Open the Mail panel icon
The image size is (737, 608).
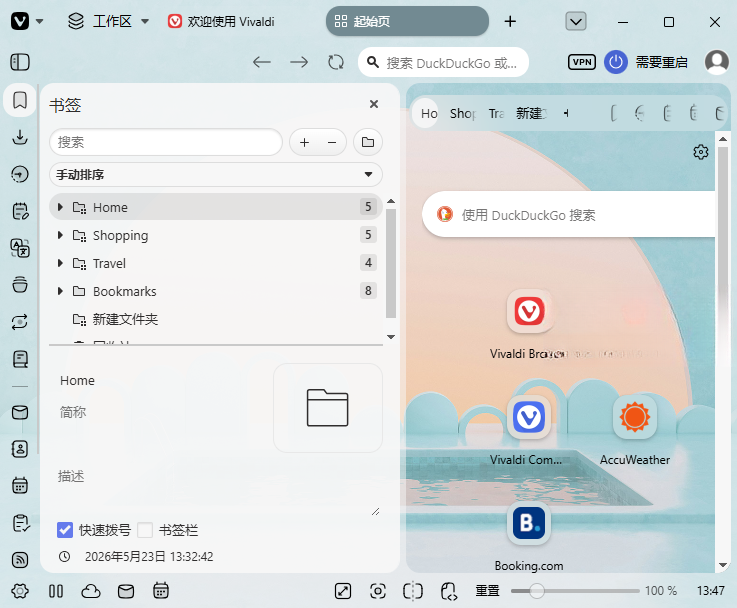tap(20, 413)
